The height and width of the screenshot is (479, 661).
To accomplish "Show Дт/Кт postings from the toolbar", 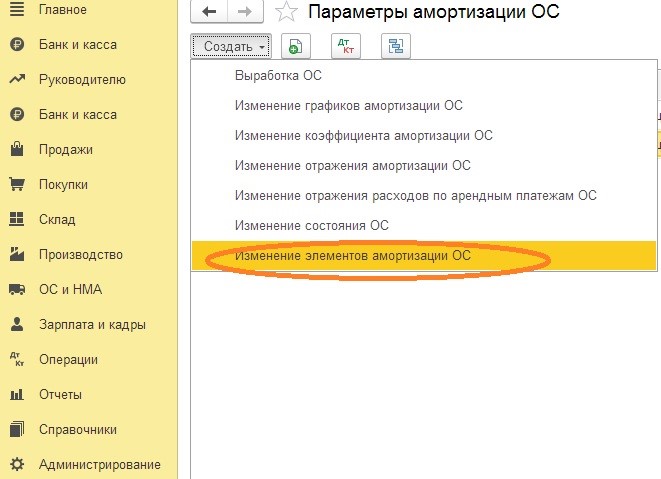I will pyautogui.click(x=346, y=46).
